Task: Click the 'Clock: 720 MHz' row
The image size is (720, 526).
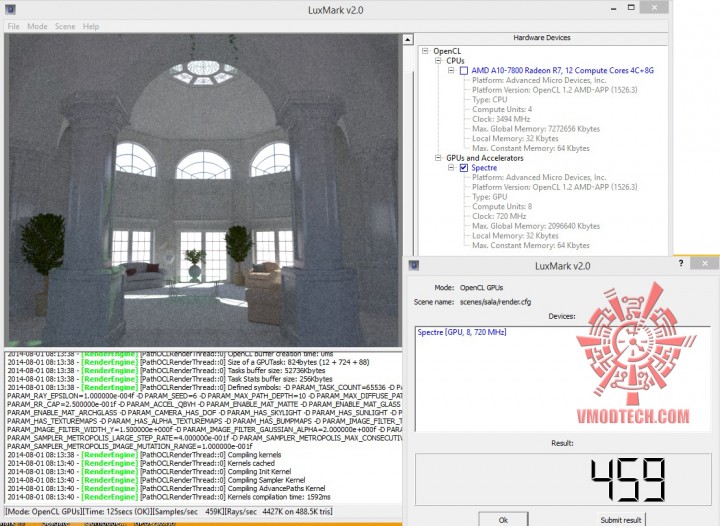Action: coord(499,216)
